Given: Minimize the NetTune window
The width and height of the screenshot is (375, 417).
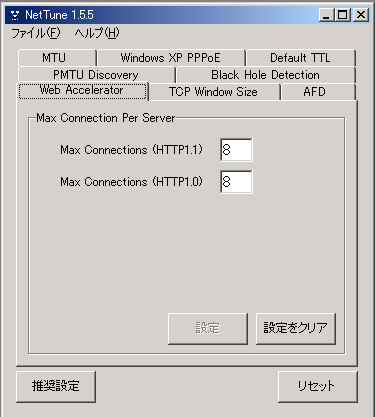Looking at the screenshot, I should click(x=327, y=15).
